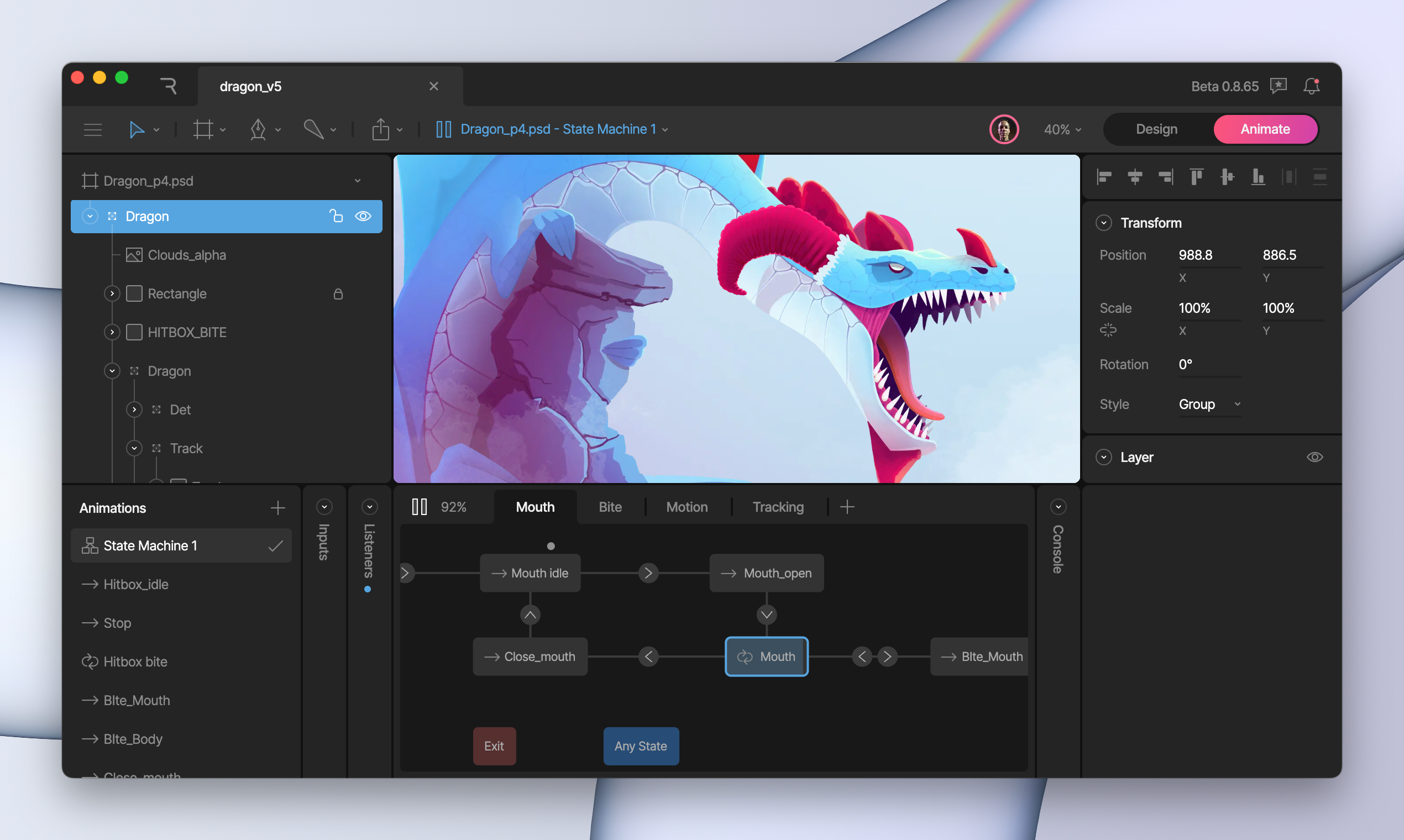Select the blue Mouth blend state node
This screenshot has height=840, width=1404.
tap(767, 657)
